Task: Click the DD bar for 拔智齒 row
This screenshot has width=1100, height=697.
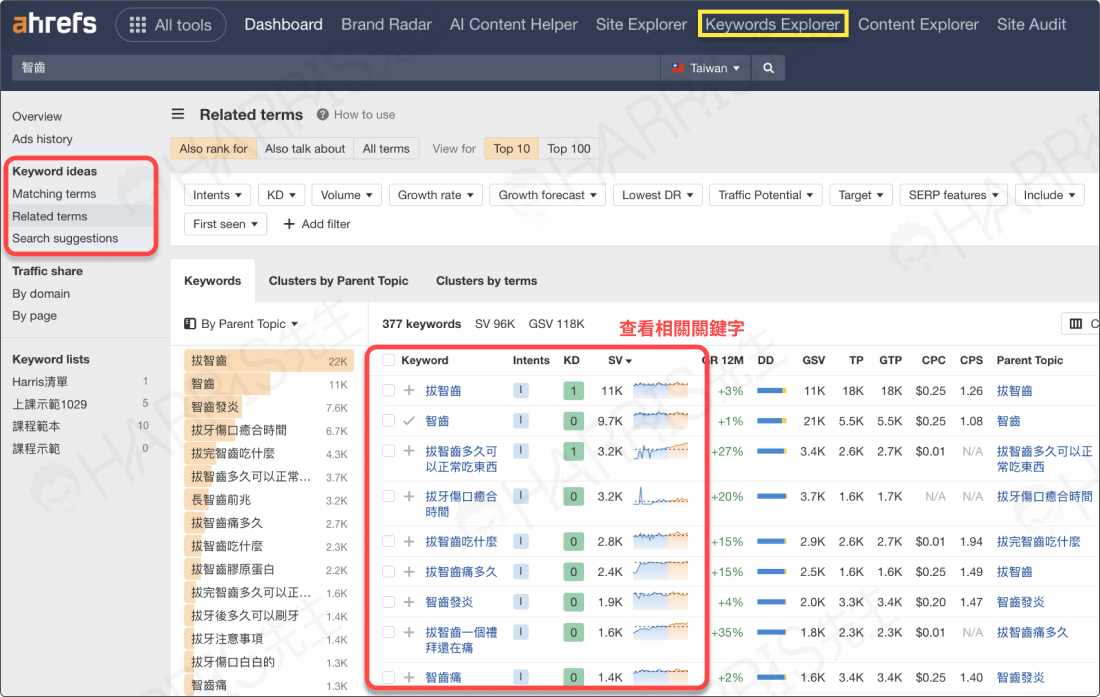Action: [x=772, y=391]
